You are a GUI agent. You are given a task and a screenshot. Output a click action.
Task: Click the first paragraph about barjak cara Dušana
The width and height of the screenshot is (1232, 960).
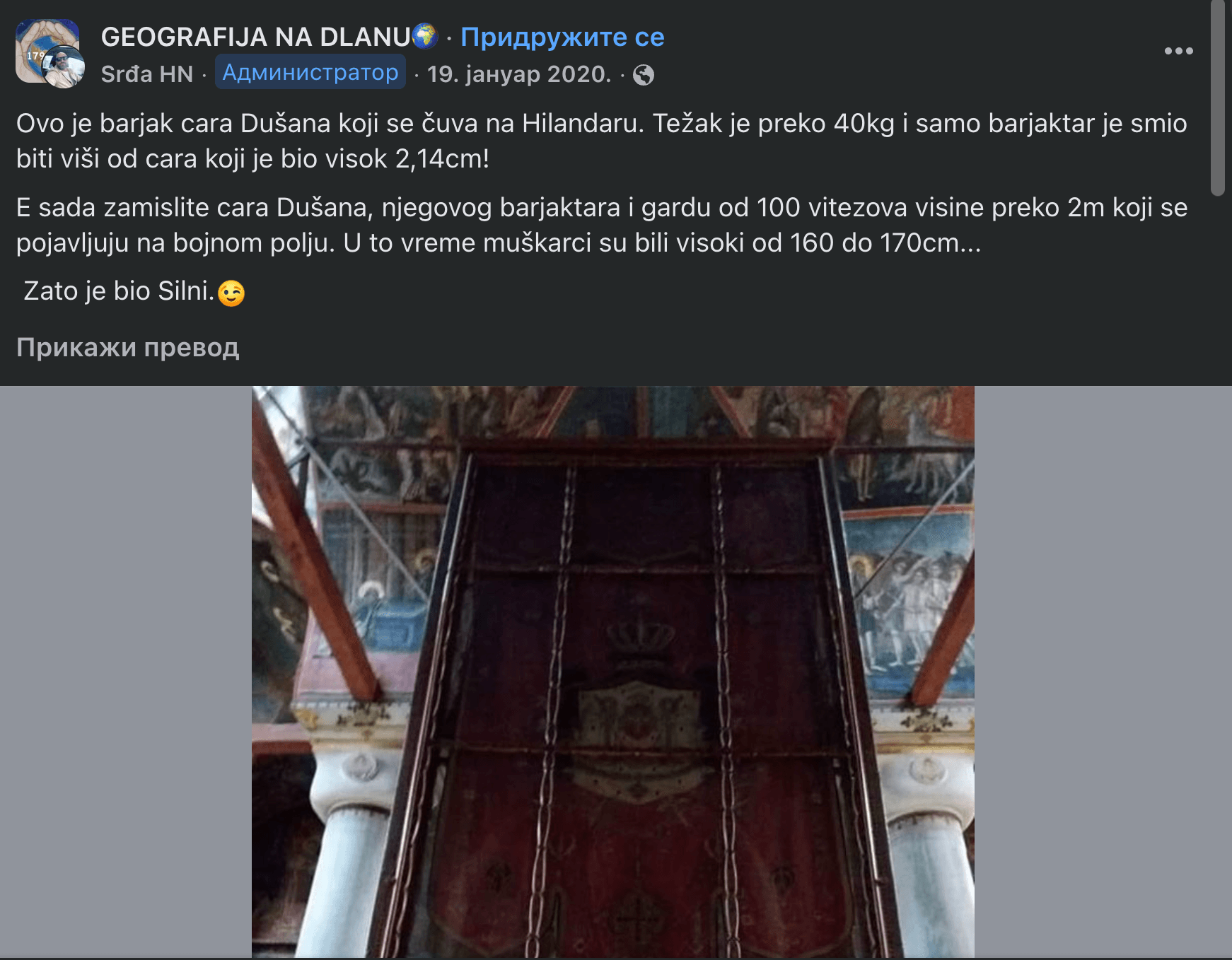coord(602,141)
